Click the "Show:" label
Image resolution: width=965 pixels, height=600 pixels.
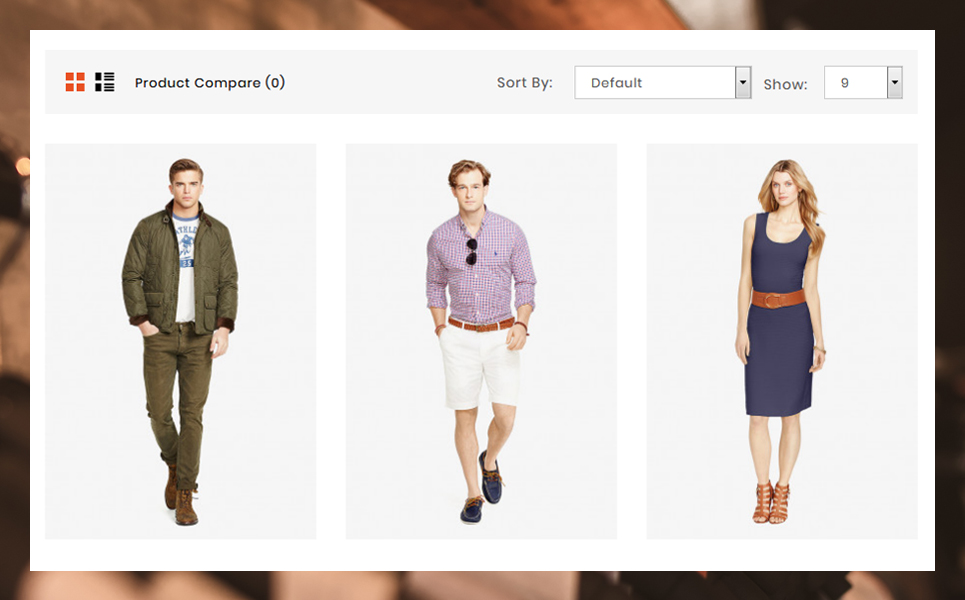[x=785, y=84]
